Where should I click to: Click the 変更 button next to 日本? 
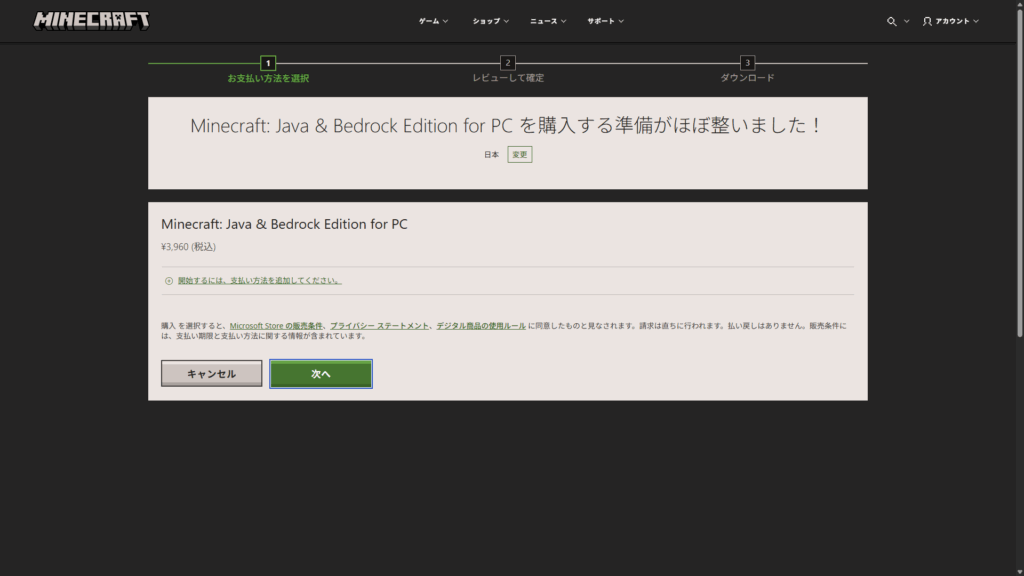520,155
